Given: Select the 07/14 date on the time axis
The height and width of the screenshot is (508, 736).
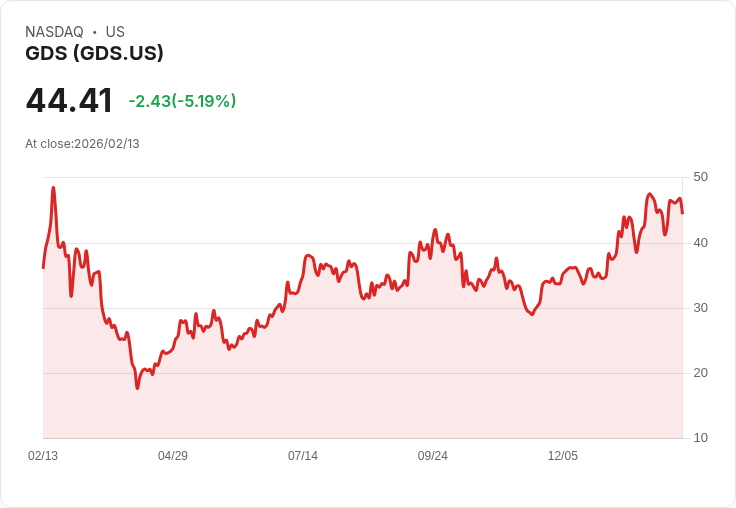Looking at the screenshot, I should (x=303, y=456).
